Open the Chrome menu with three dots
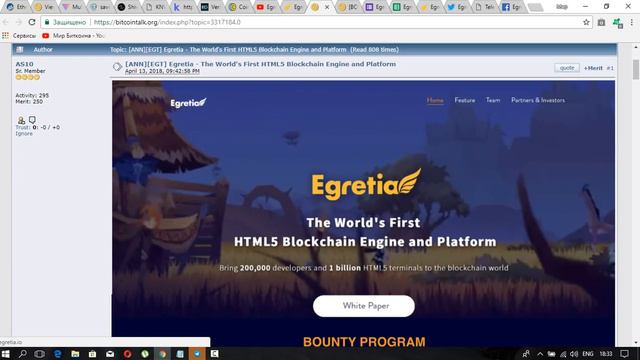640x360 pixels. pos(632,22)
